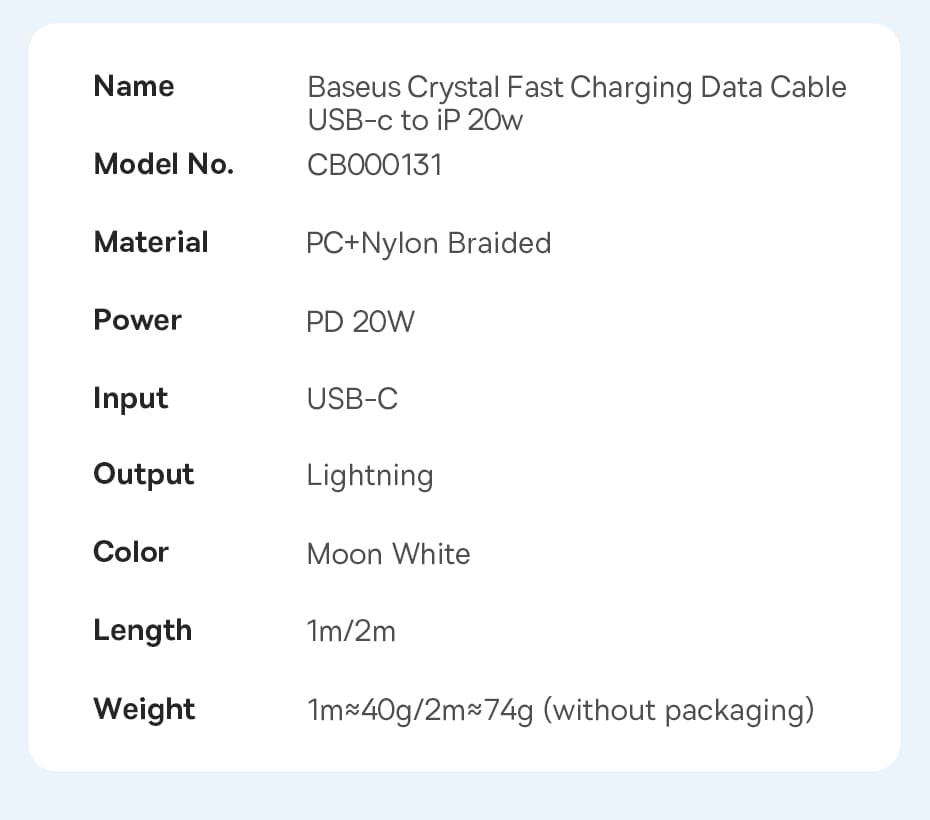Screen dimensions: 930x820
Task: Select the Moon White color value
Action: pyautogui.click(x=388, y=554)
